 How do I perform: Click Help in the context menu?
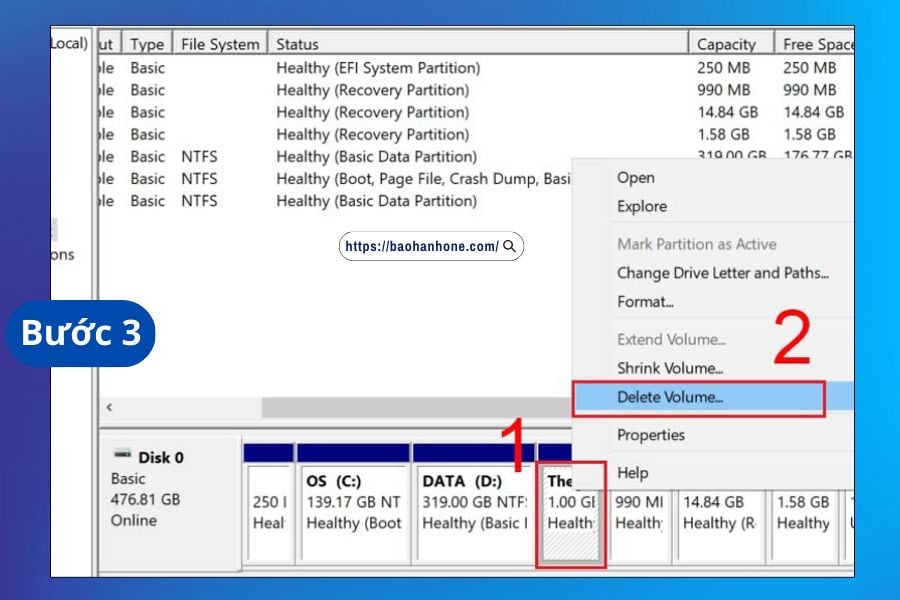pyautogui.click(x=632, y=473)
